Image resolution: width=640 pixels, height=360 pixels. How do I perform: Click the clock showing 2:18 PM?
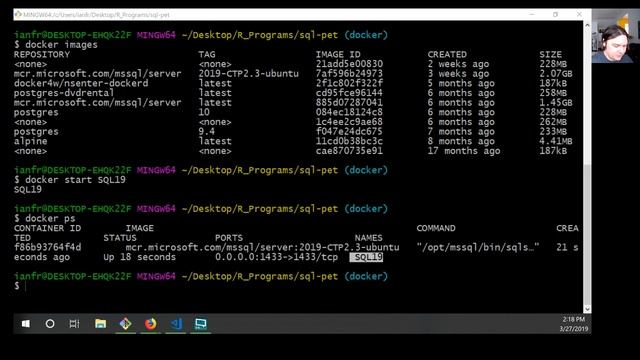pos(573,320)
